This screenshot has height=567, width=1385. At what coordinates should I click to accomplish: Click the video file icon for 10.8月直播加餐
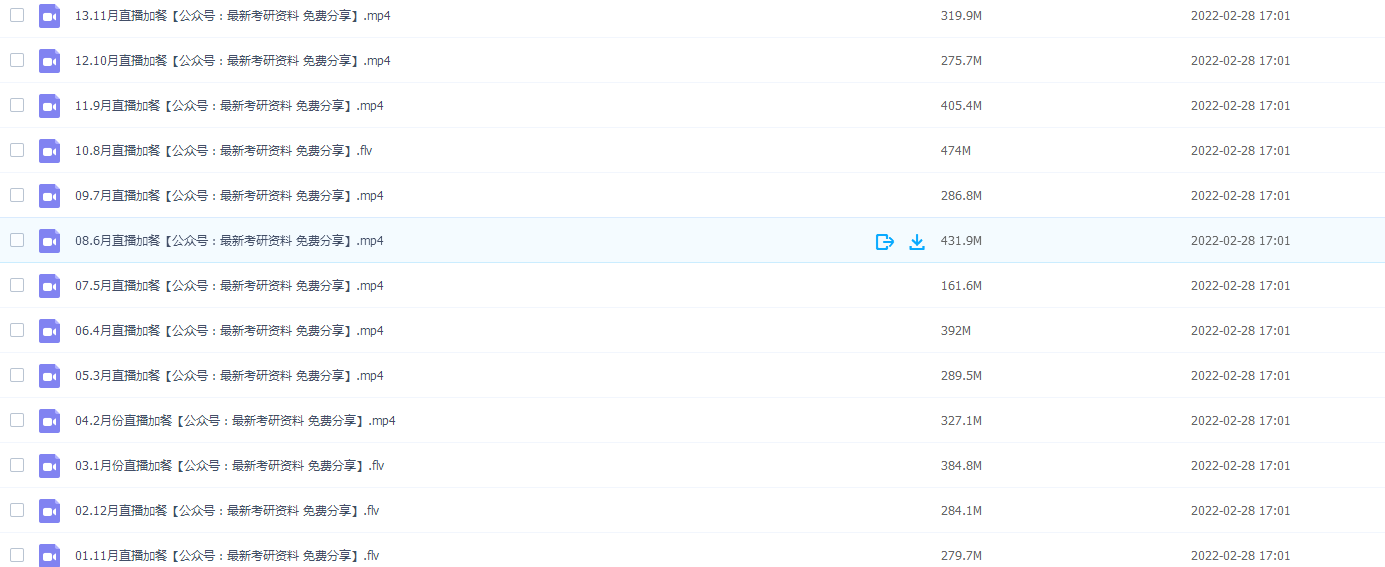click(x=50, y=151)
